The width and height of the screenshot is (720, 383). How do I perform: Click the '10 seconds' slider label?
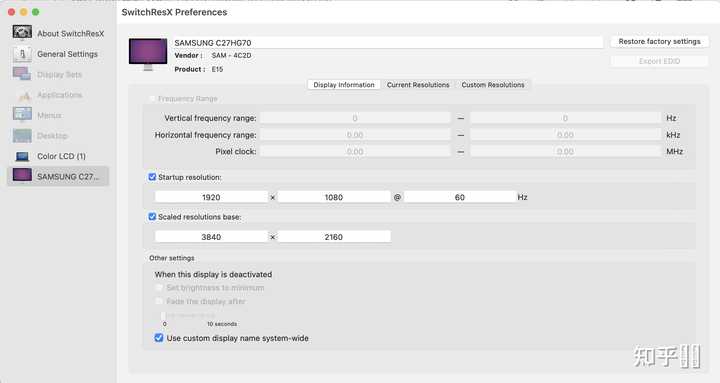point(222,324)
